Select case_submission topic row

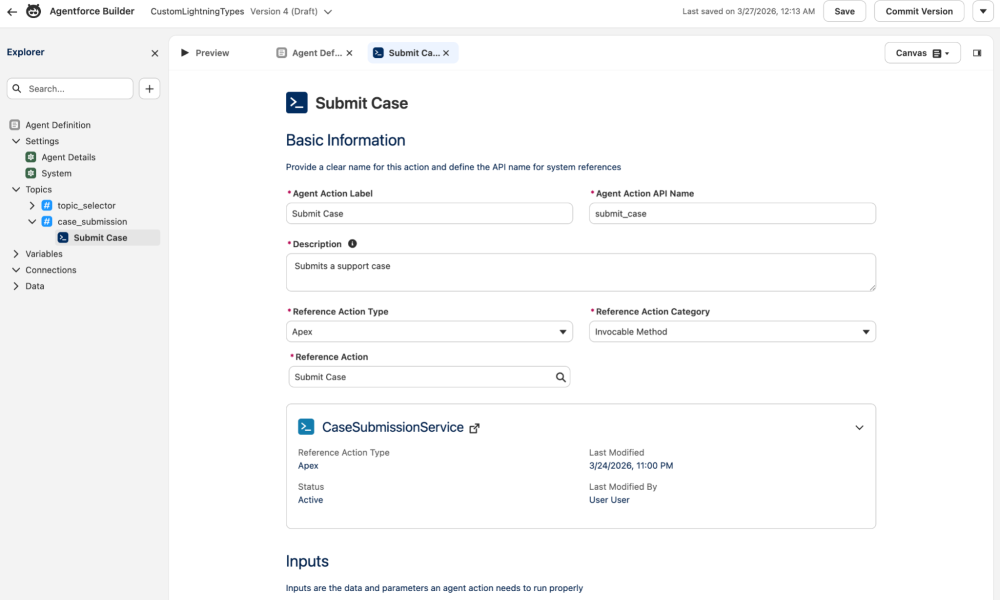pyautogui.click(x=92, y=221)
